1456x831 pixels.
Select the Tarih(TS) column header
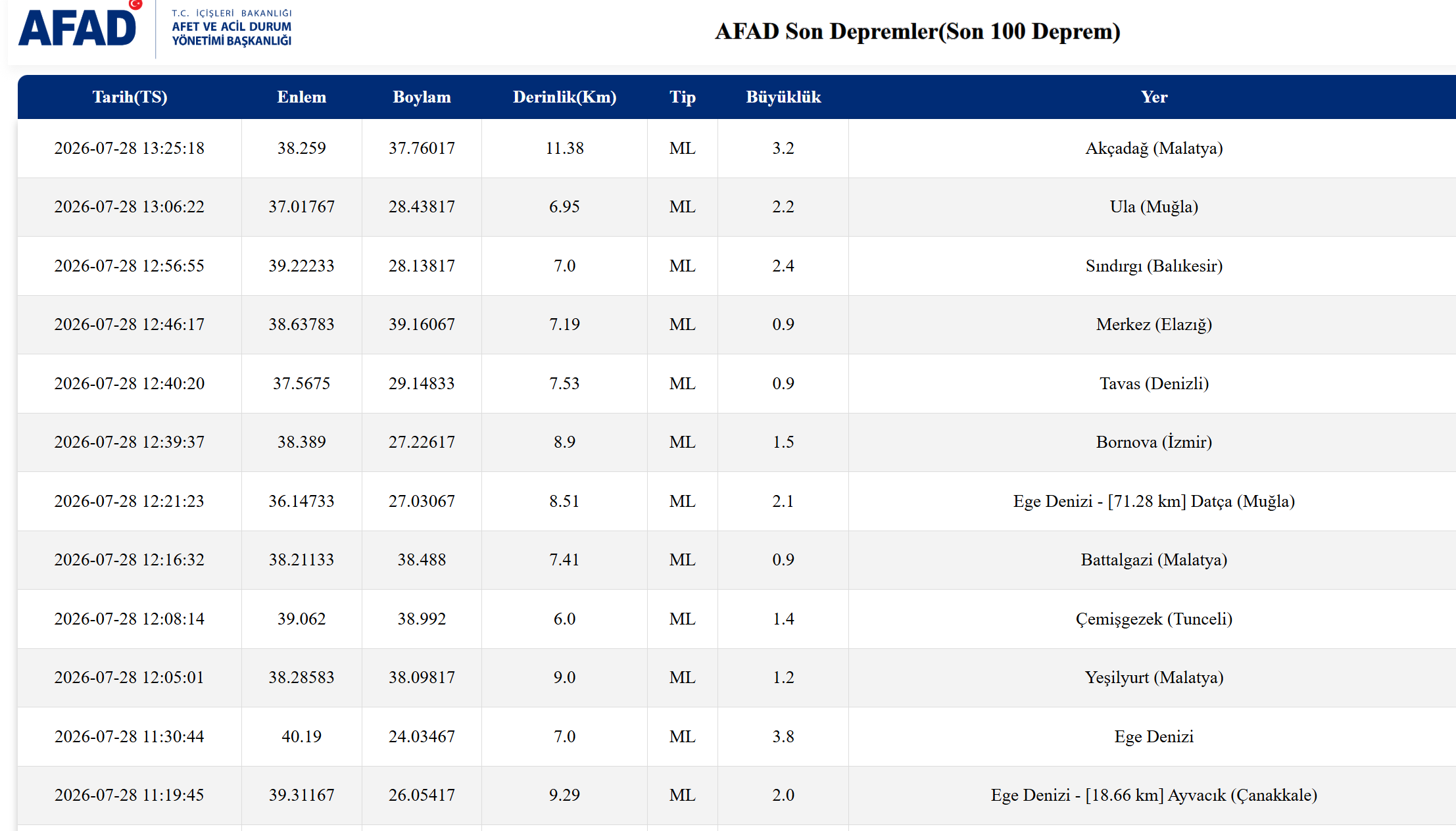click(x=130, y=97)
